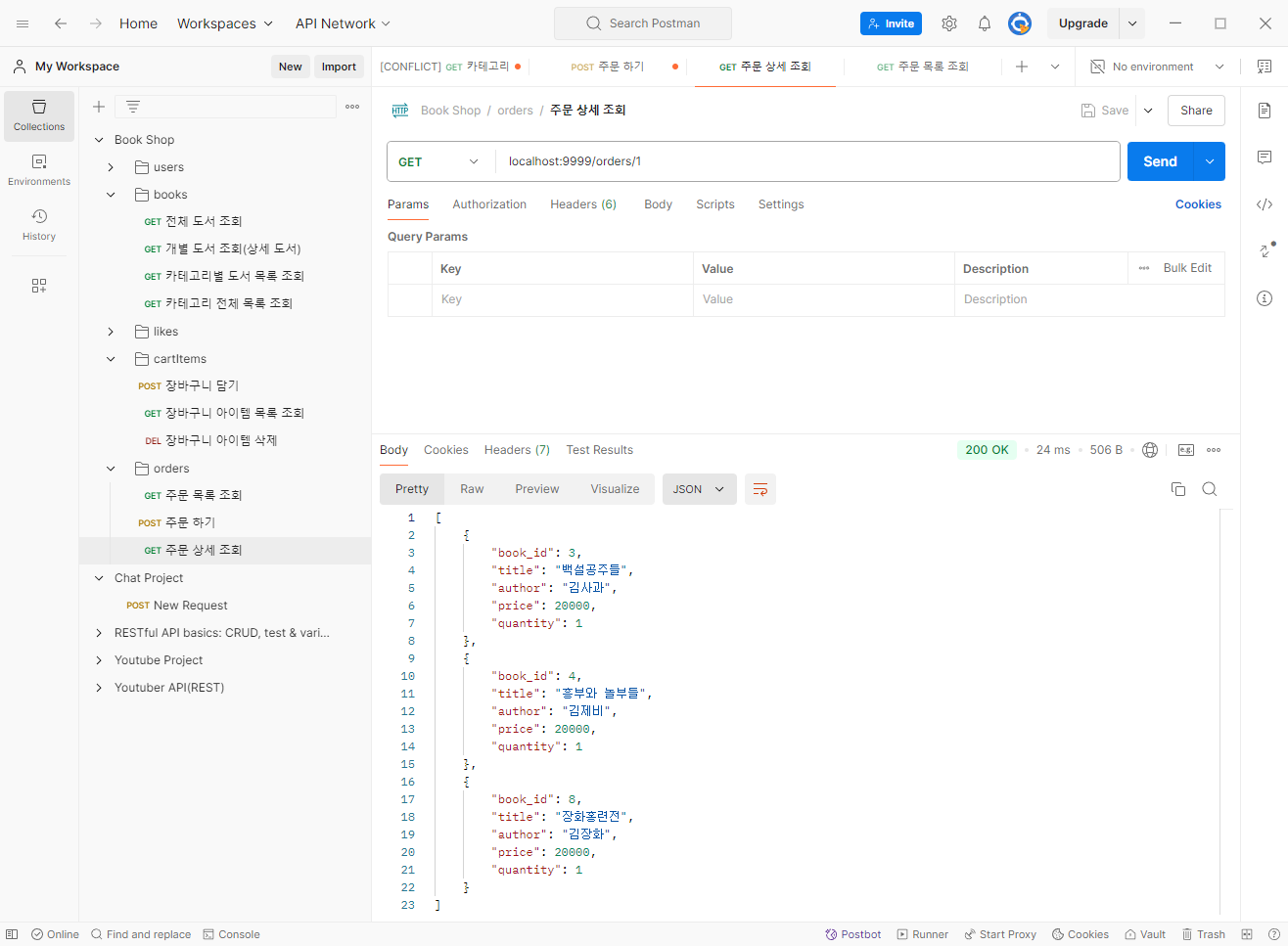
Task: Search within the response body
Action: tap(1210, 489)
